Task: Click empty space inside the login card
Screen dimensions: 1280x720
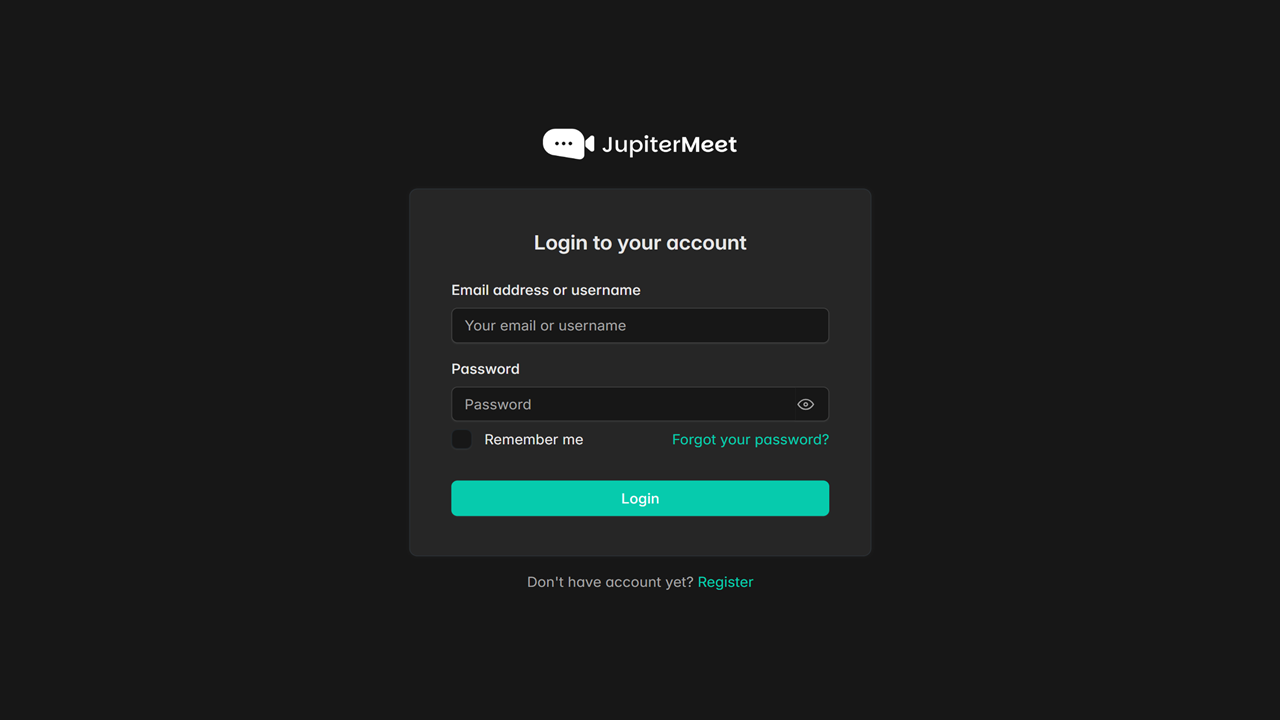Action: (x=640, y=535)
